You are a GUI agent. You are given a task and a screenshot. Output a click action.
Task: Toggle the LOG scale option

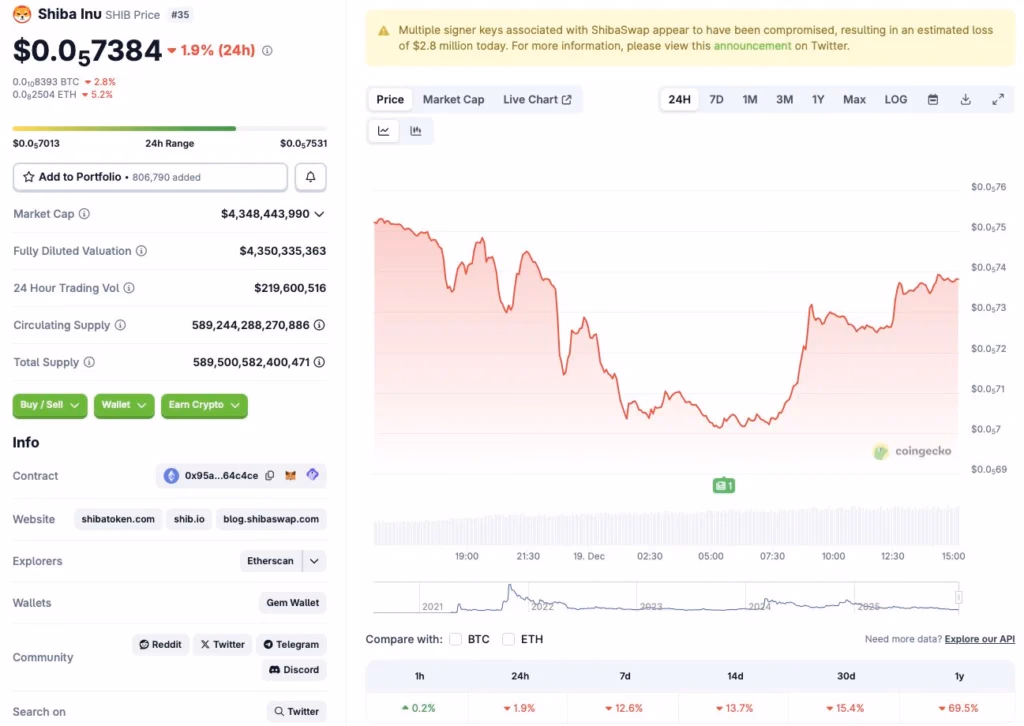[x=896, y=100]
